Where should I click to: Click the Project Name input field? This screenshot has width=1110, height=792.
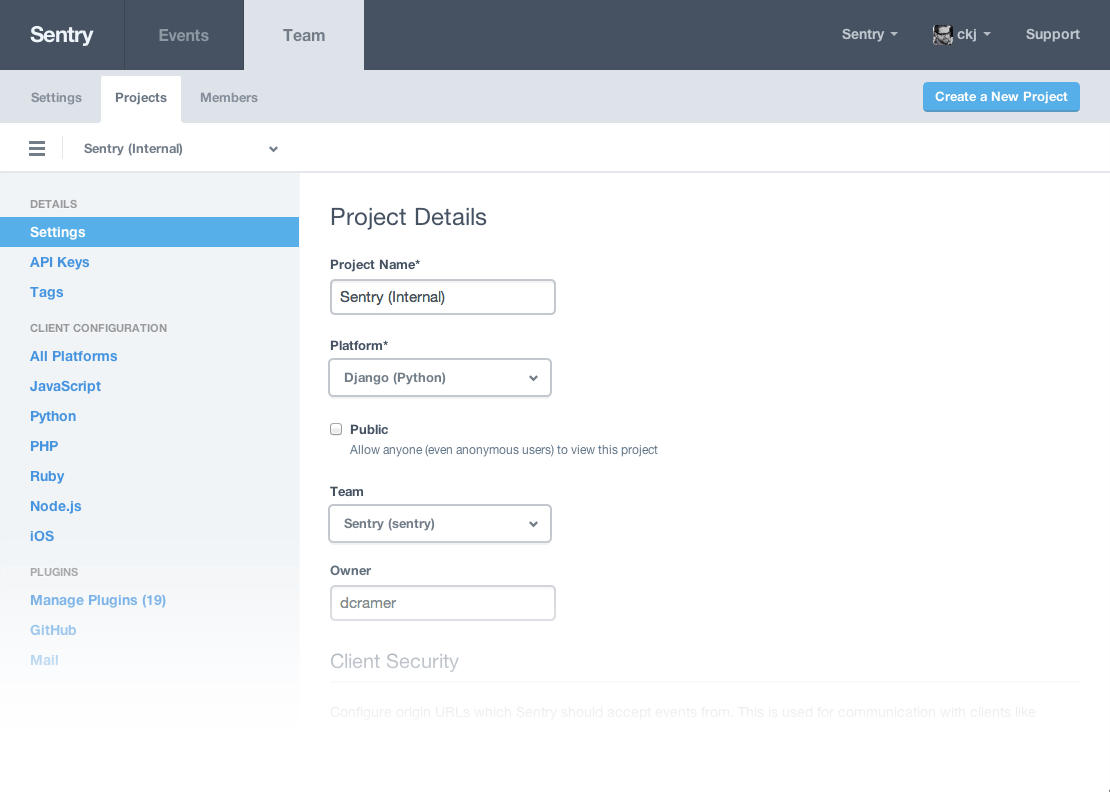pos(442,297)
